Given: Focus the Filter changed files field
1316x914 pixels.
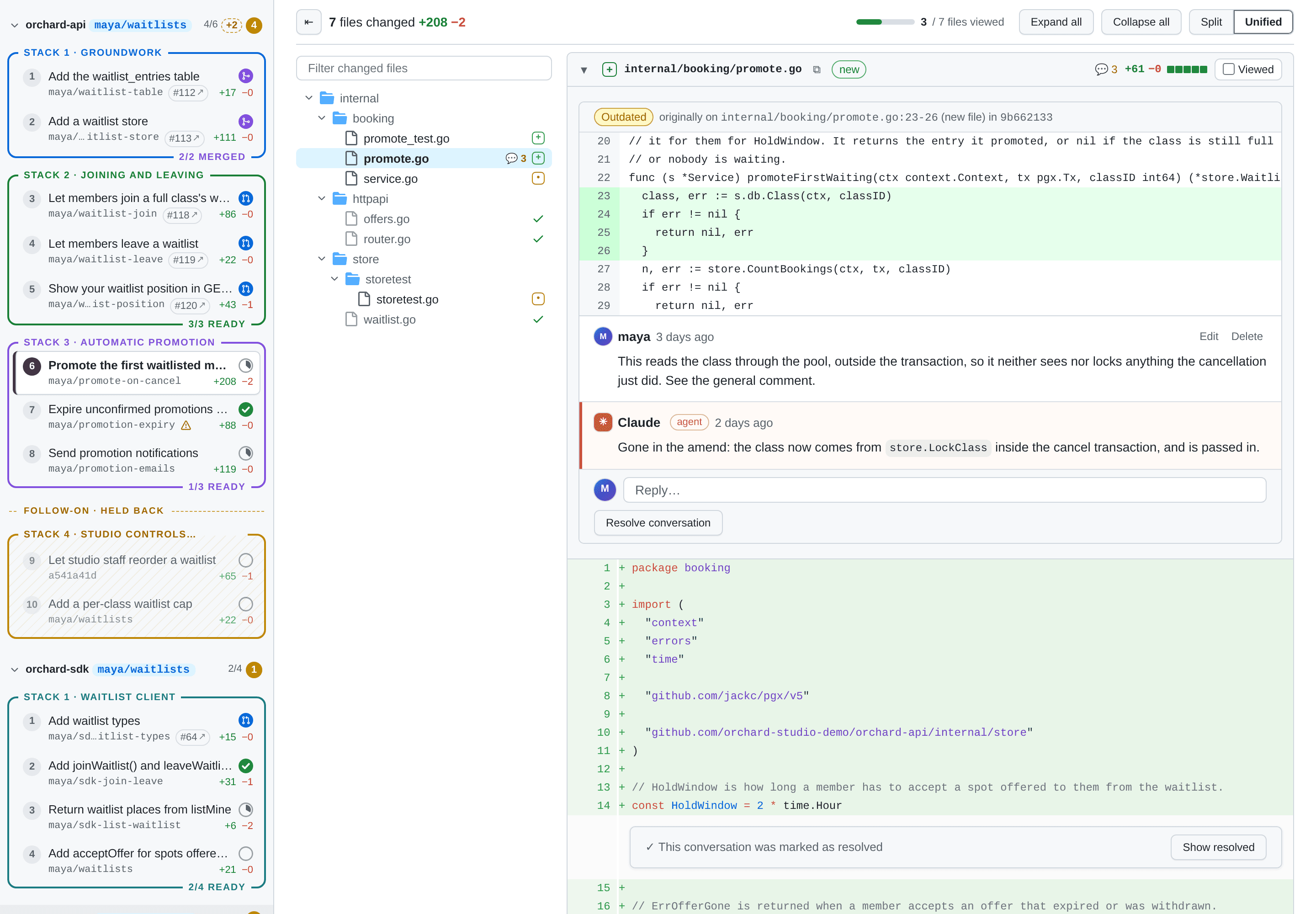Looking at the screenshot, I should tap(424, 68).
